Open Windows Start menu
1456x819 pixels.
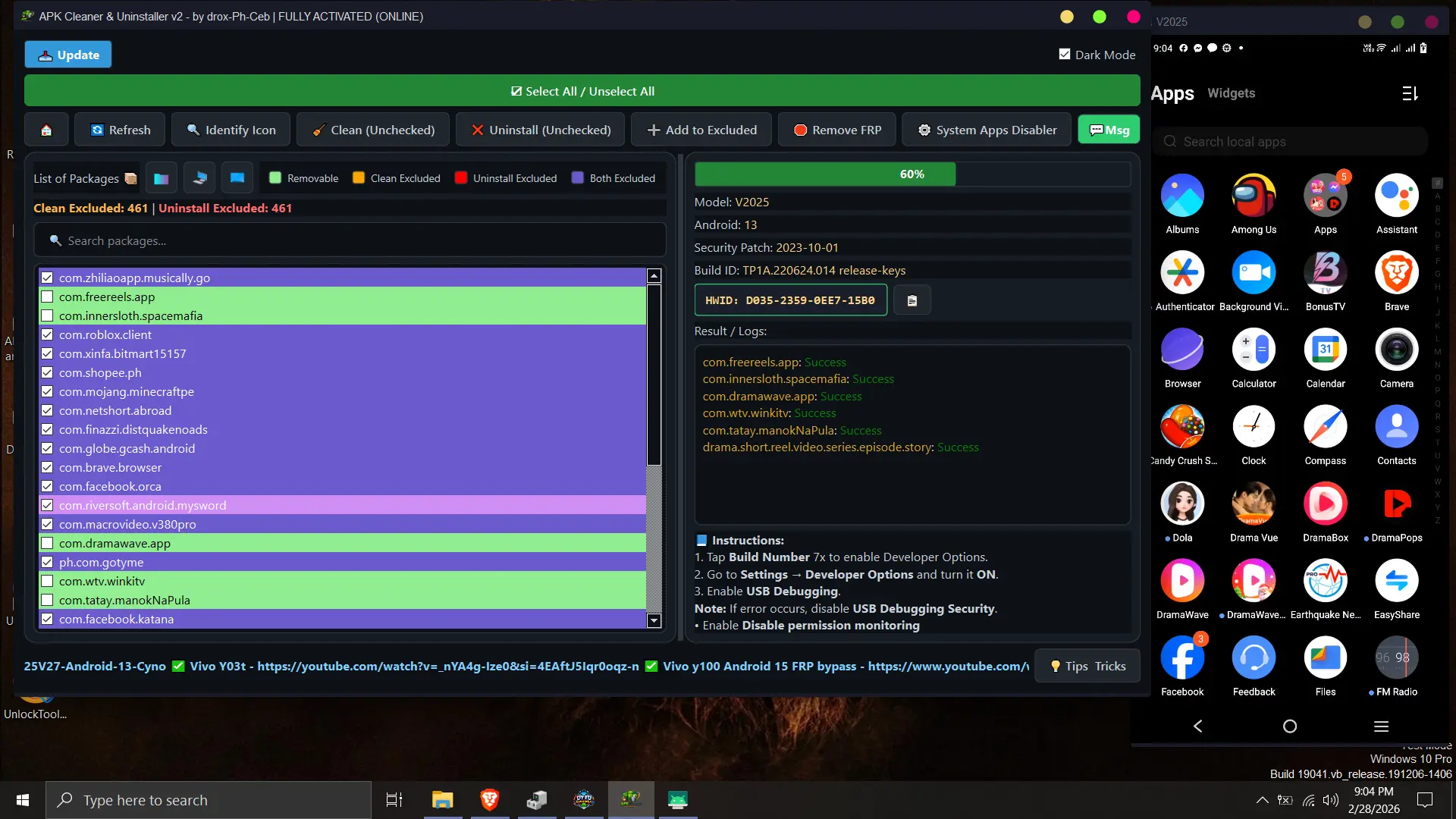pos(23,800)
